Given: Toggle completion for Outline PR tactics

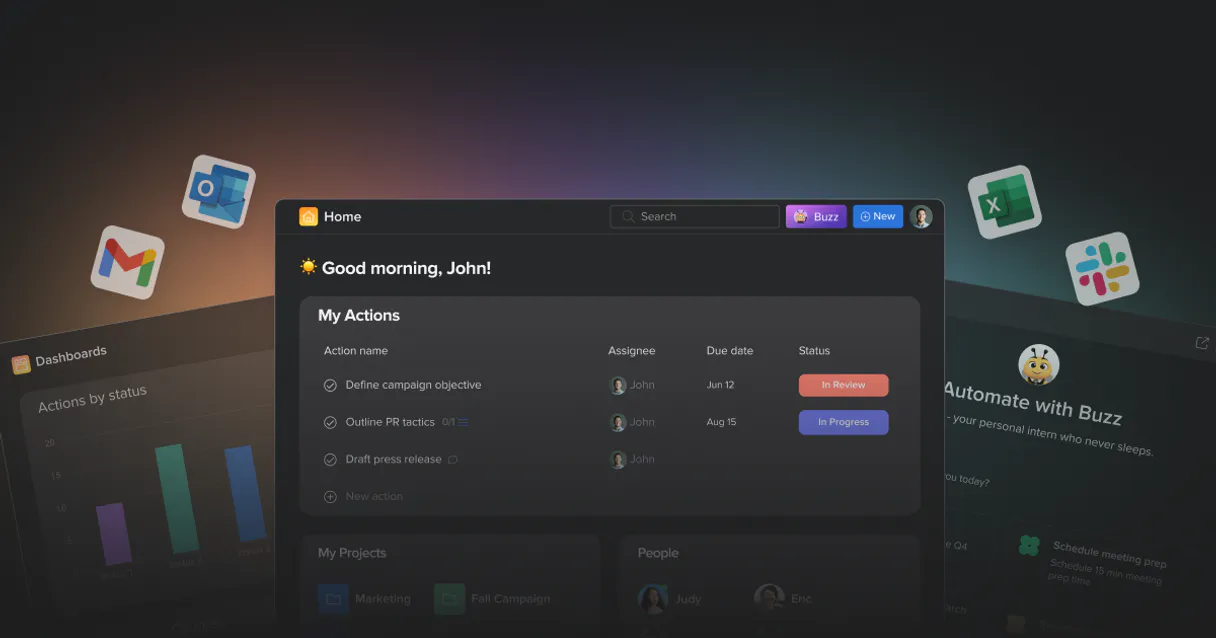Looking at the screenshot, I should pyautogui.click(x=330, y=422).
